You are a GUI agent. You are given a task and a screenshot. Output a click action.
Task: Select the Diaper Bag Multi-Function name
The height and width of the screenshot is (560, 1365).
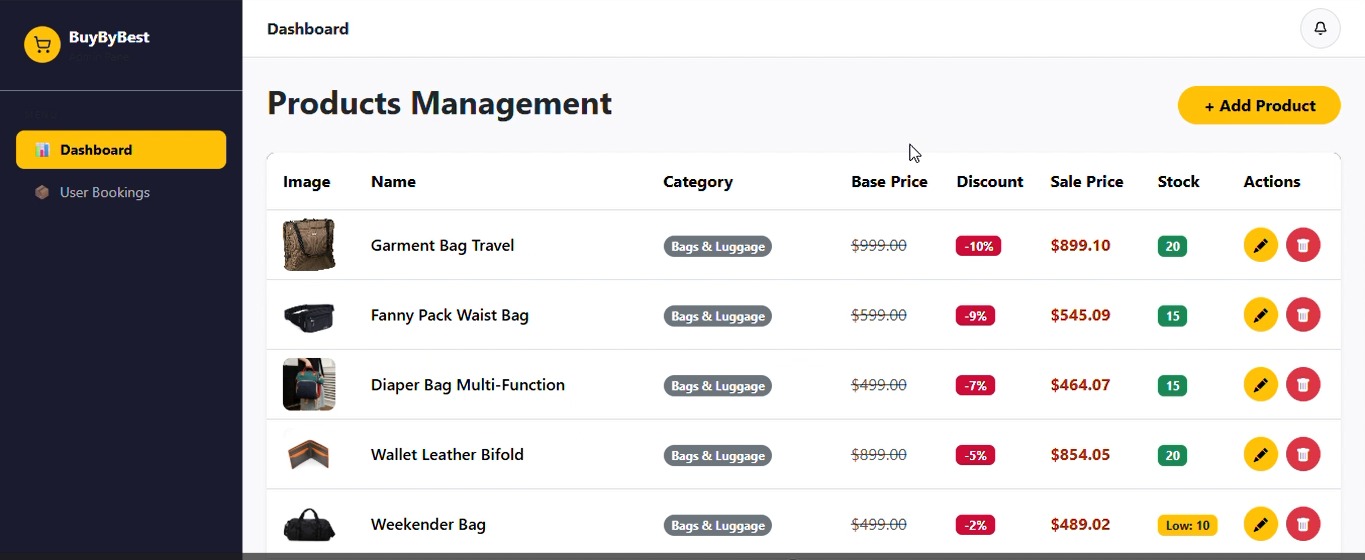click(x=468, y=384)
